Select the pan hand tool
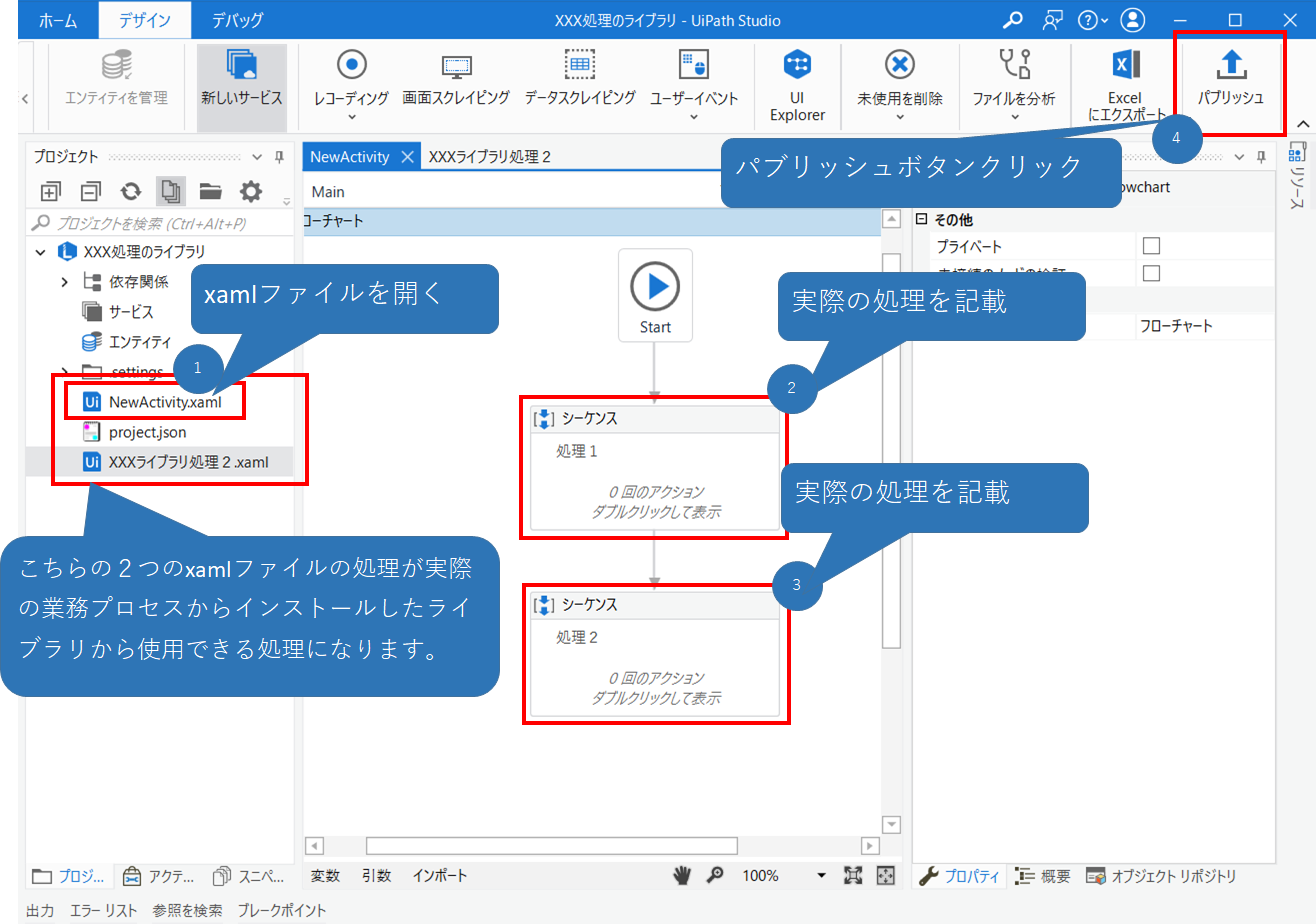Screen dimensions: 1316x924 coord(682,875)
